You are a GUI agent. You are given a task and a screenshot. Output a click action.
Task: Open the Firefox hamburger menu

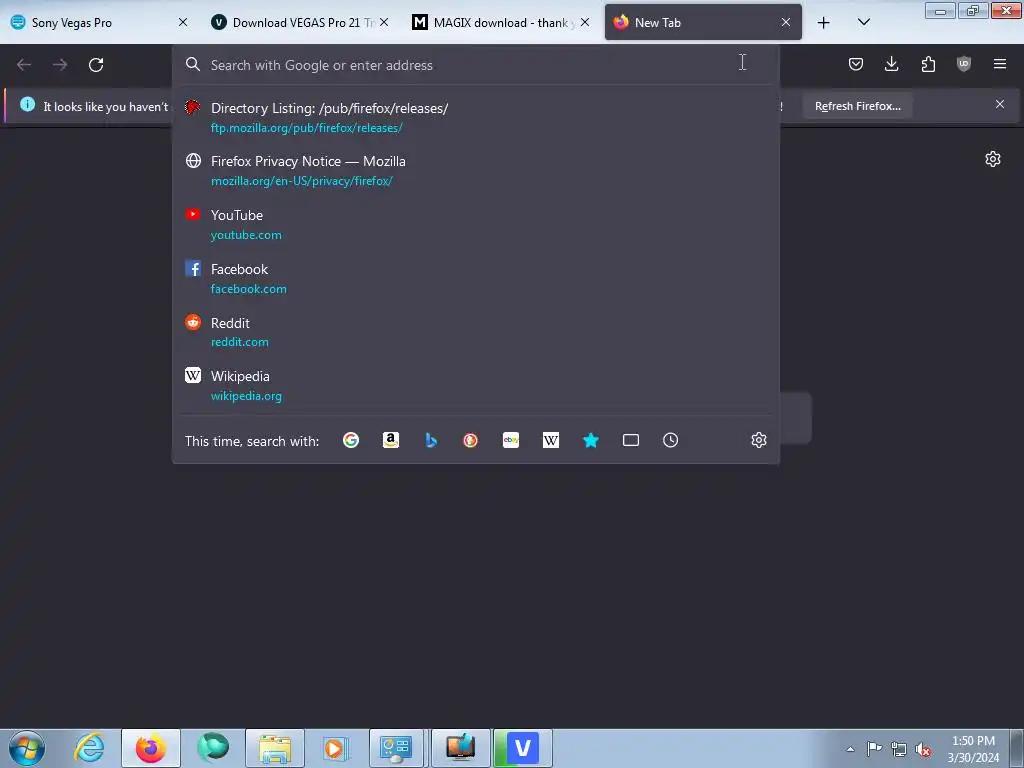[1000, 64]
